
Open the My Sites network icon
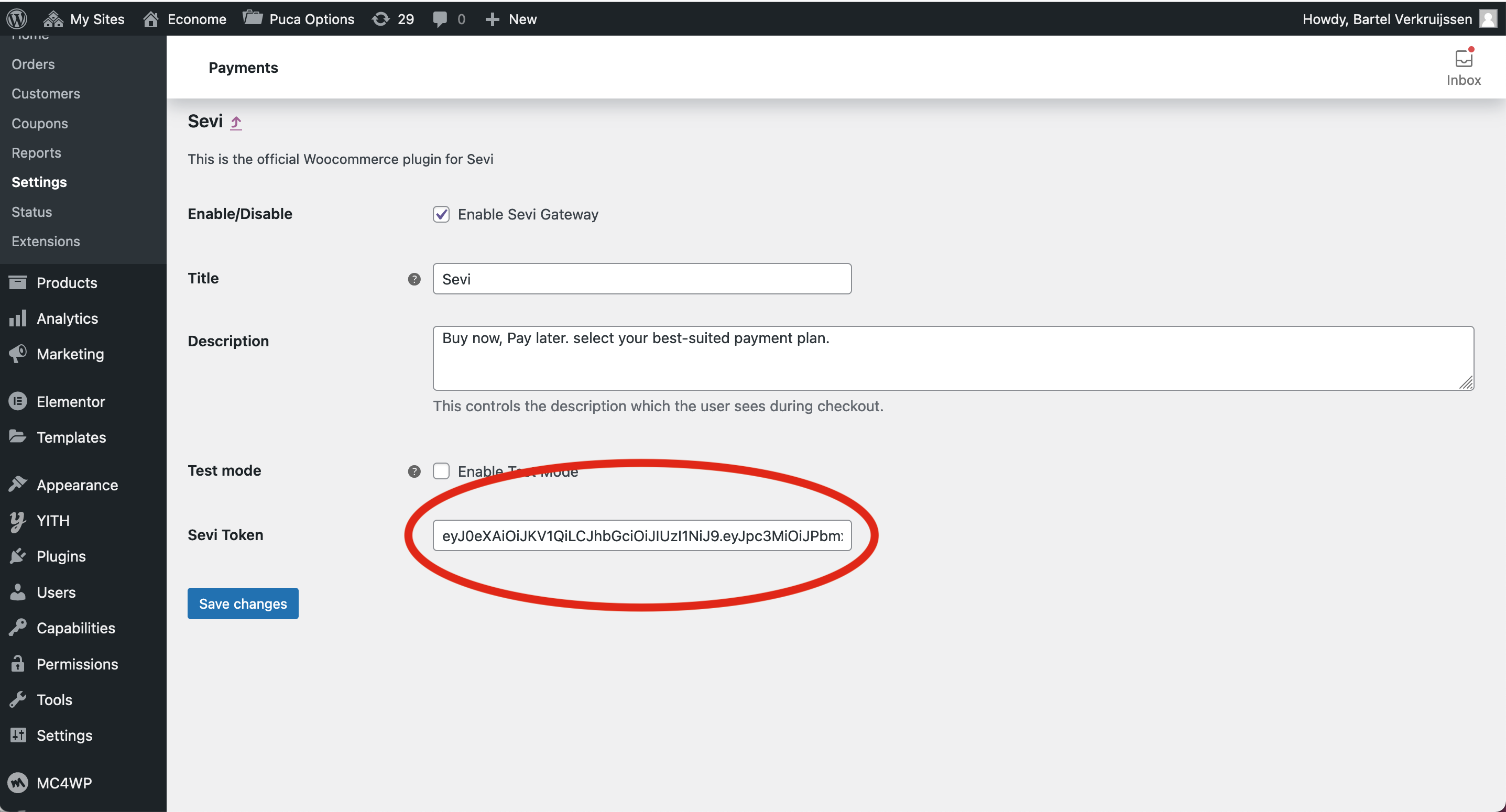click(52, 19)
